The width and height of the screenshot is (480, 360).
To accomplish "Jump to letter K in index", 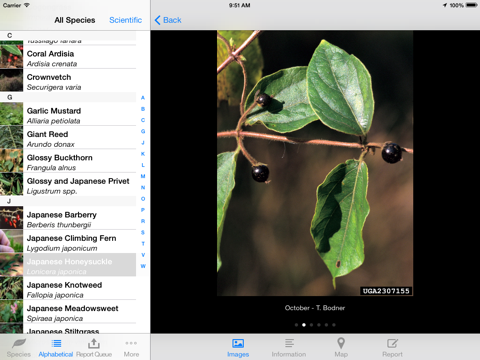I will point(143,154).
